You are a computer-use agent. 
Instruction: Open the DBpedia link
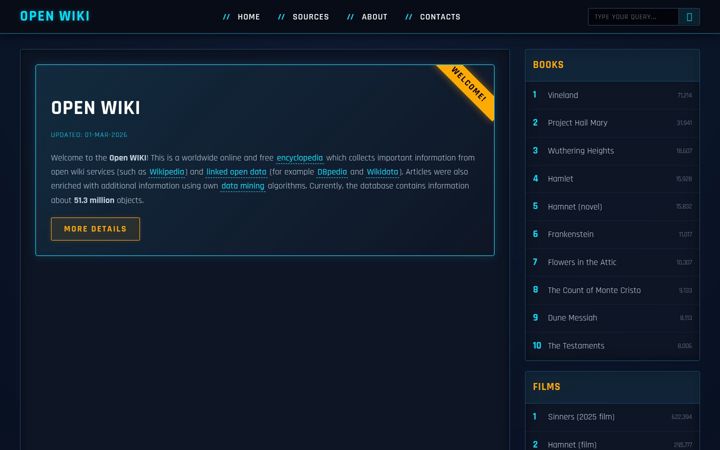332,172
